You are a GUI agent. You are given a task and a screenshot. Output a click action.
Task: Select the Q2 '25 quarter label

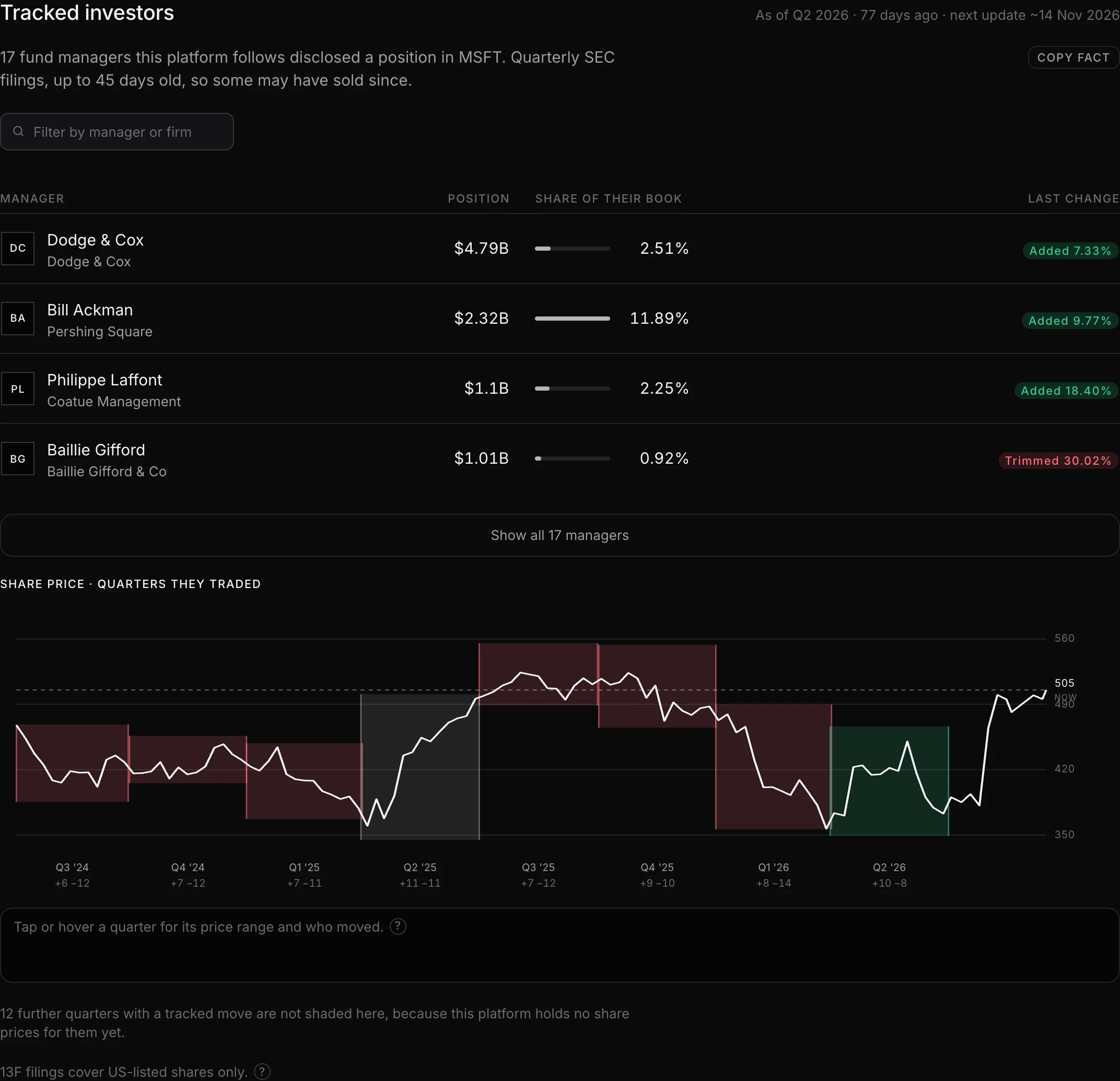(x=420, y=867)
